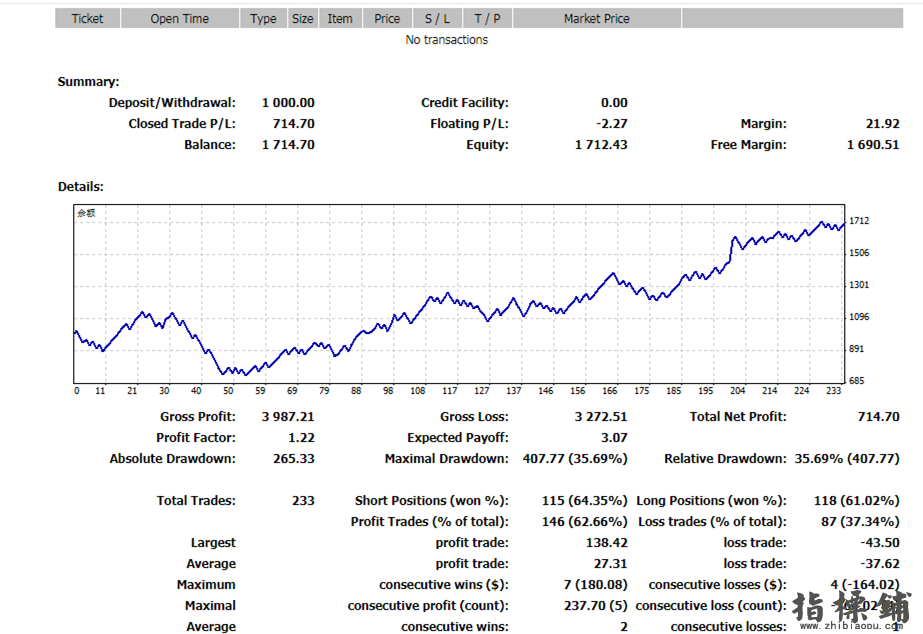The width and height of the screenshot is (923, 634).
Task: Select the Type column header
Action: (263, 18)
